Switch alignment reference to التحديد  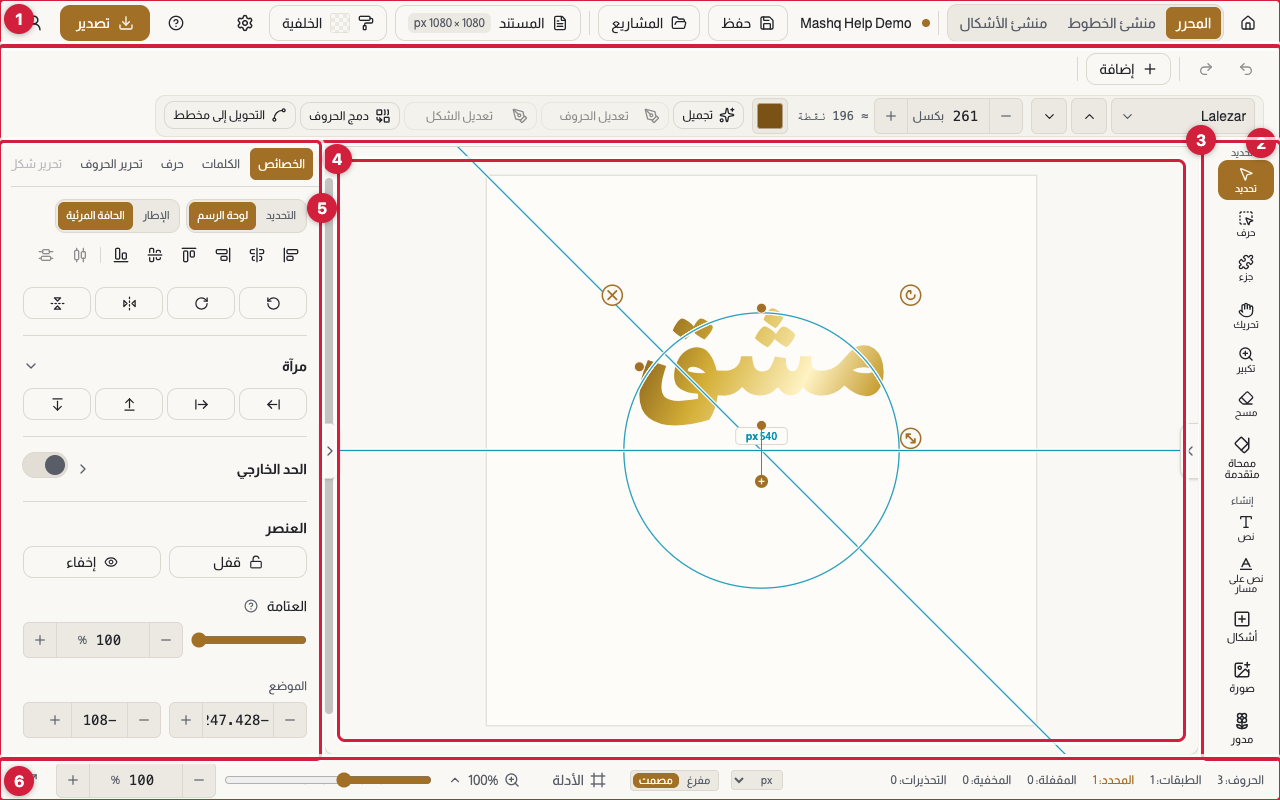279,215
